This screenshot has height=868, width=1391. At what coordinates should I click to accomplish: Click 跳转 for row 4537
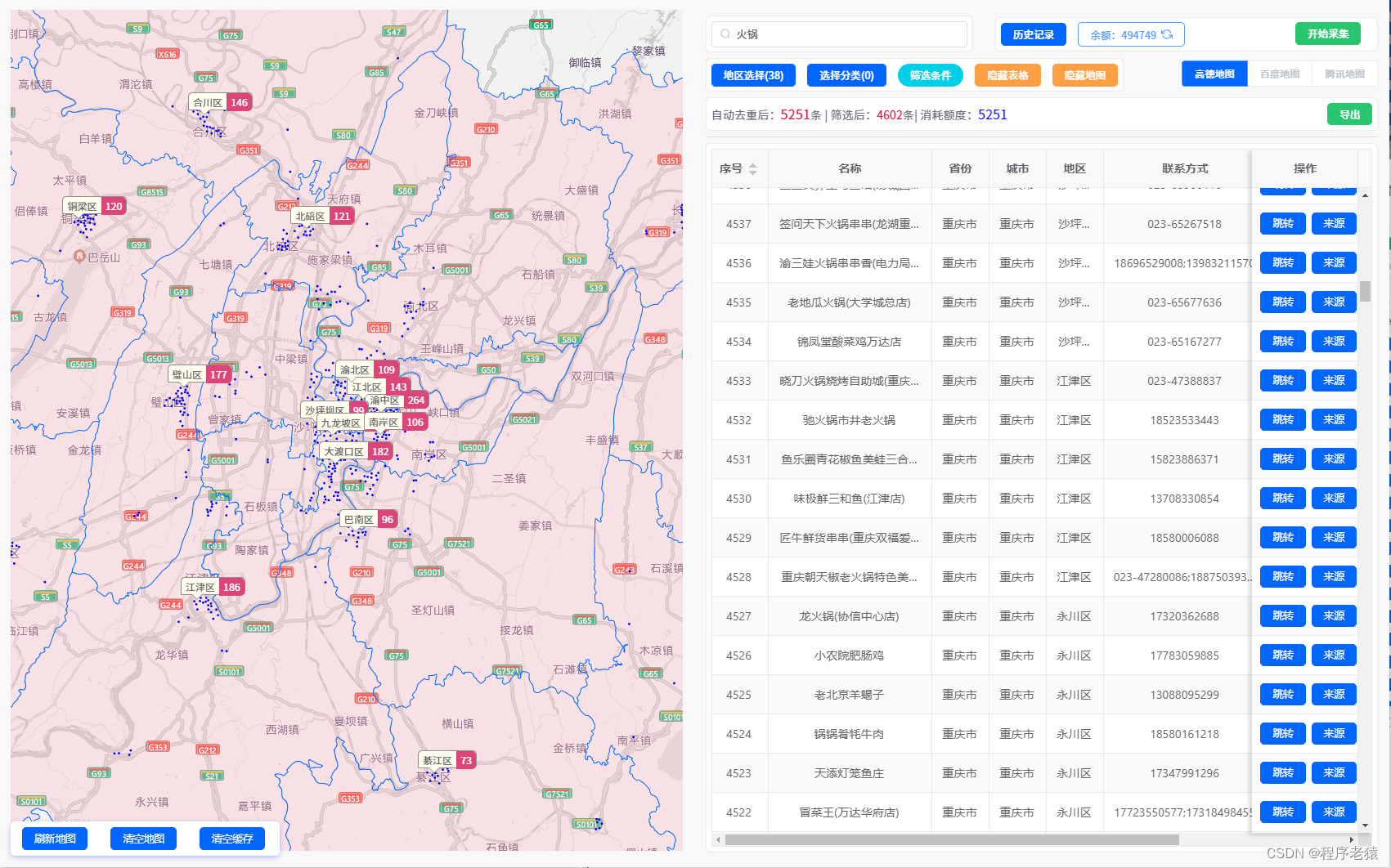(x=1283, y=223)
